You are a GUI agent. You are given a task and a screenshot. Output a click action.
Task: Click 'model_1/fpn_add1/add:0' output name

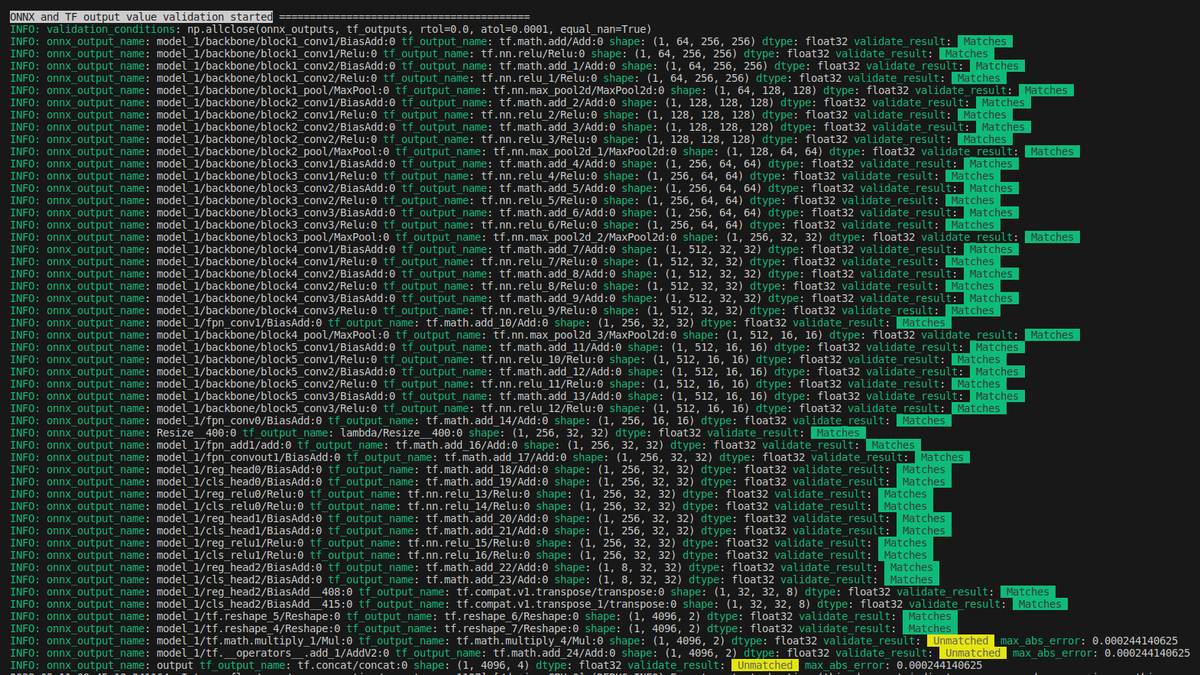click(225, 445)
